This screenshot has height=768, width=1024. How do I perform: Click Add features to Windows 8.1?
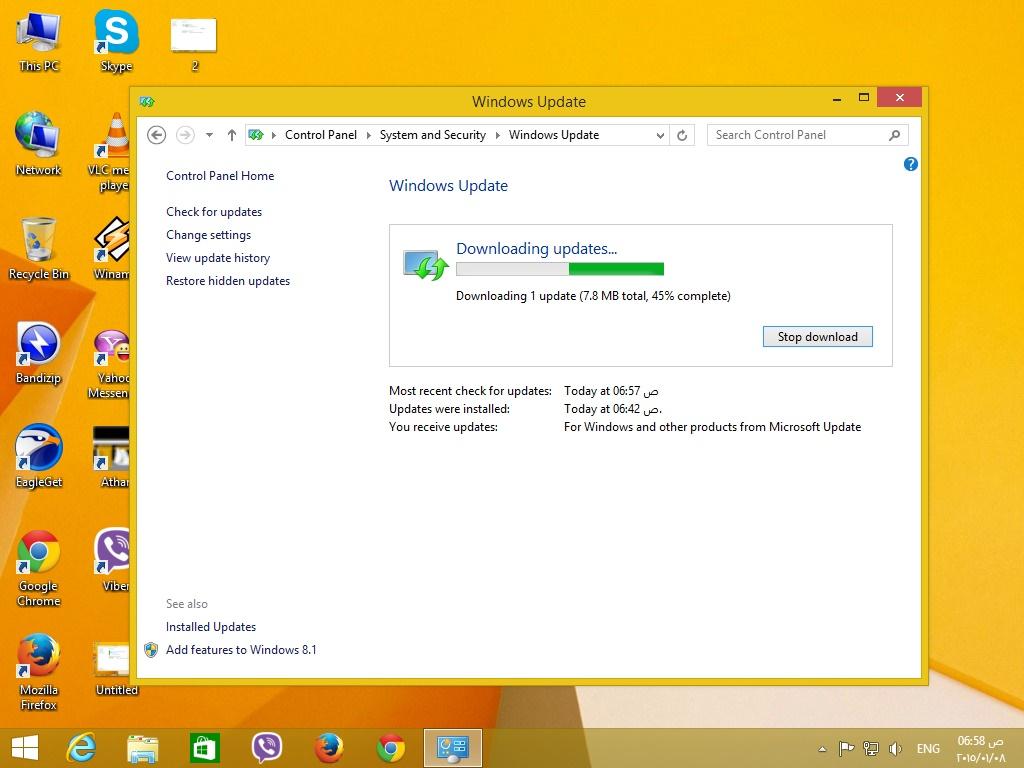pos(241,650)
